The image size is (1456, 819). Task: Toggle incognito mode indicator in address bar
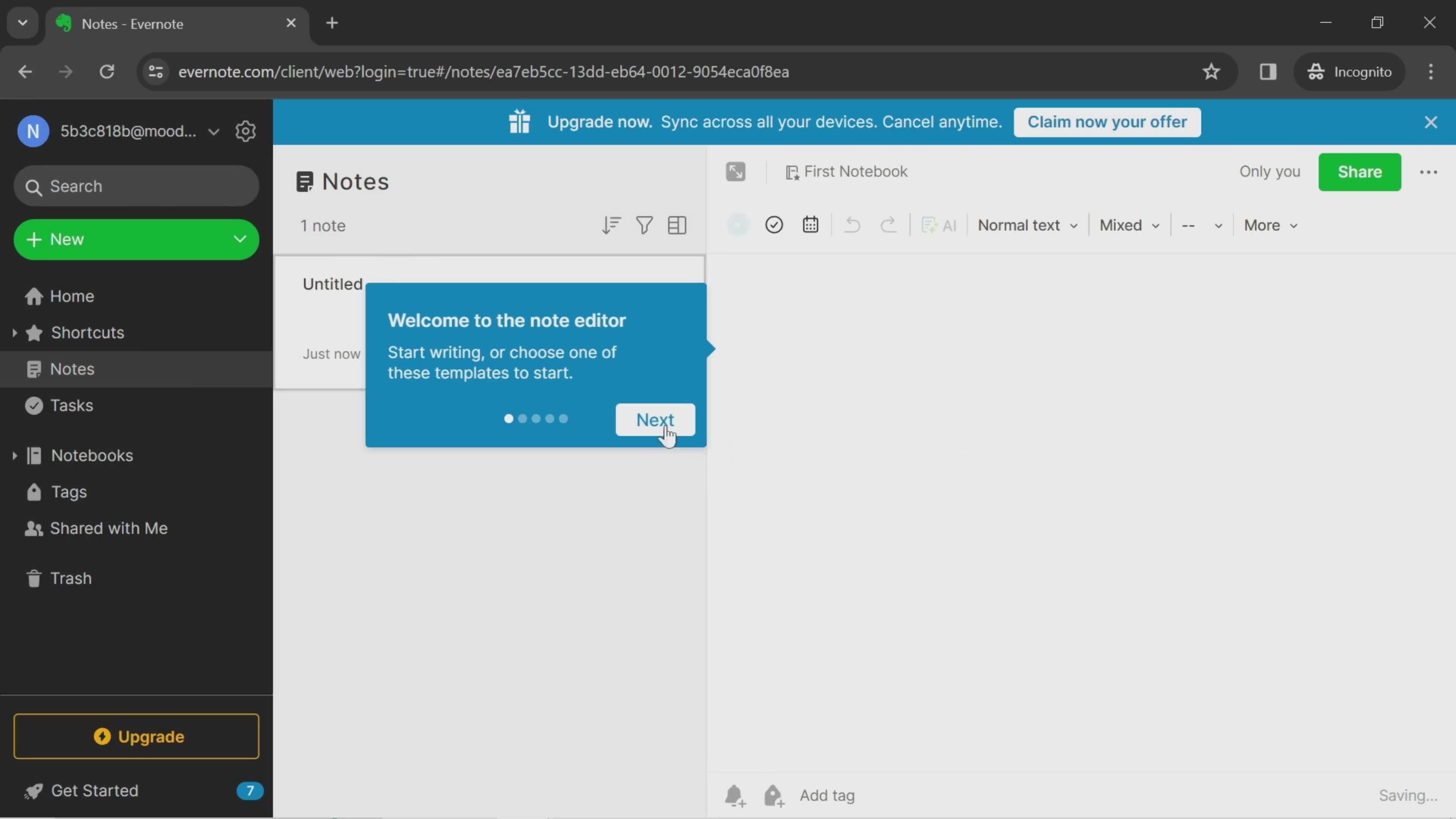tap(1350, 71)
